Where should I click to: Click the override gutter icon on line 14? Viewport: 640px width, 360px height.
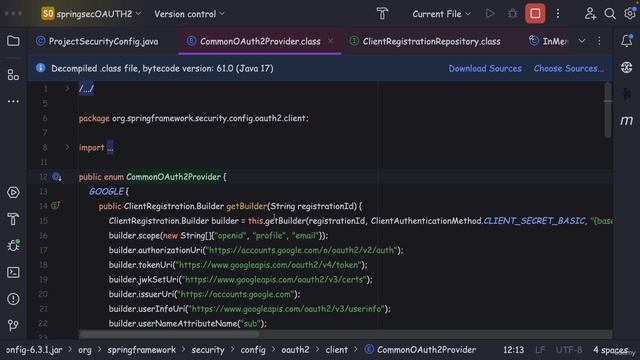coord(56,206)
